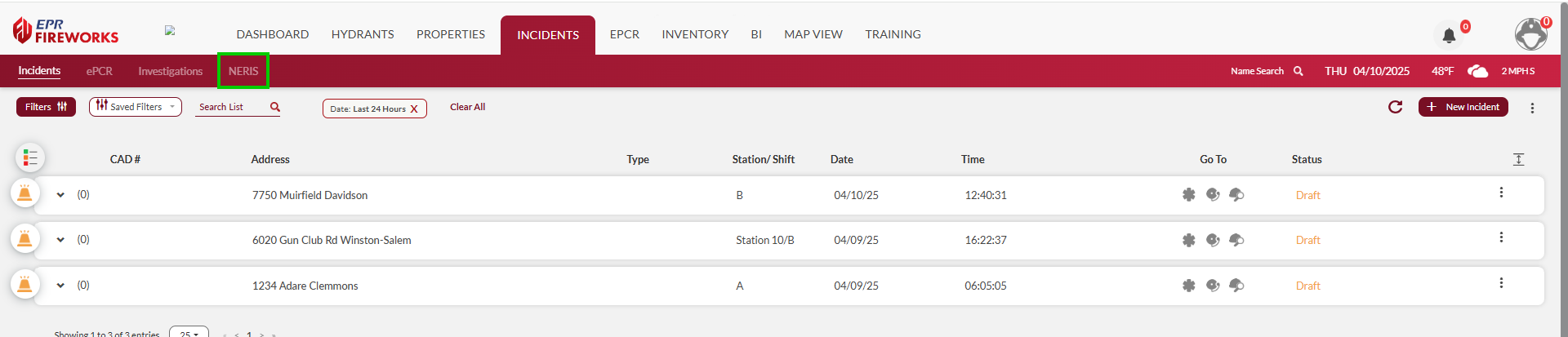Create a New Incident
The width and height of the screenshot is (1568, 337).
pyautogui.click(x=1463, y=107)
